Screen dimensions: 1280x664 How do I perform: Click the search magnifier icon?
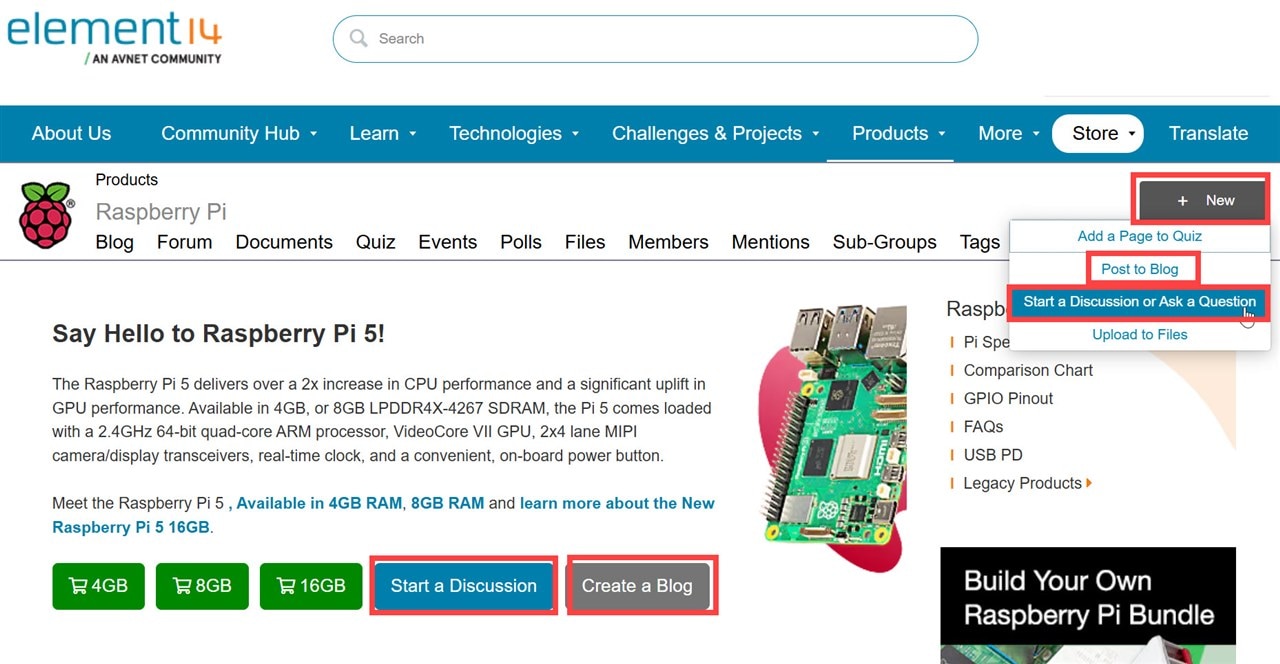358,39
